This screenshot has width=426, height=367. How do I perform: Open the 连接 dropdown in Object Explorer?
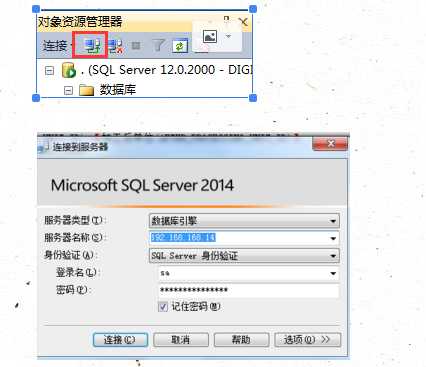pyautogui.click(x=57, y=45)
